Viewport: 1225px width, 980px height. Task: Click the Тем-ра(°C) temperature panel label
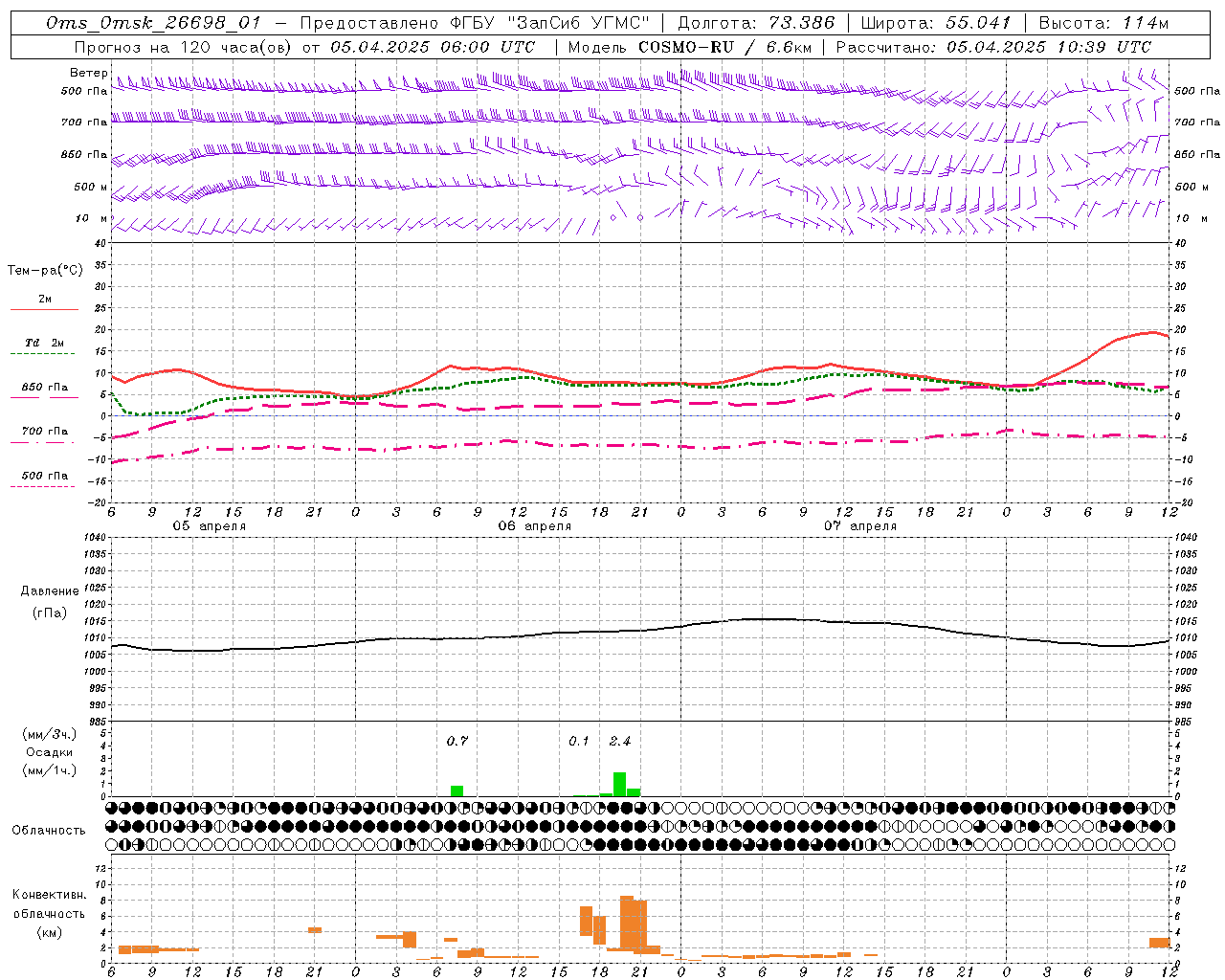46,271
